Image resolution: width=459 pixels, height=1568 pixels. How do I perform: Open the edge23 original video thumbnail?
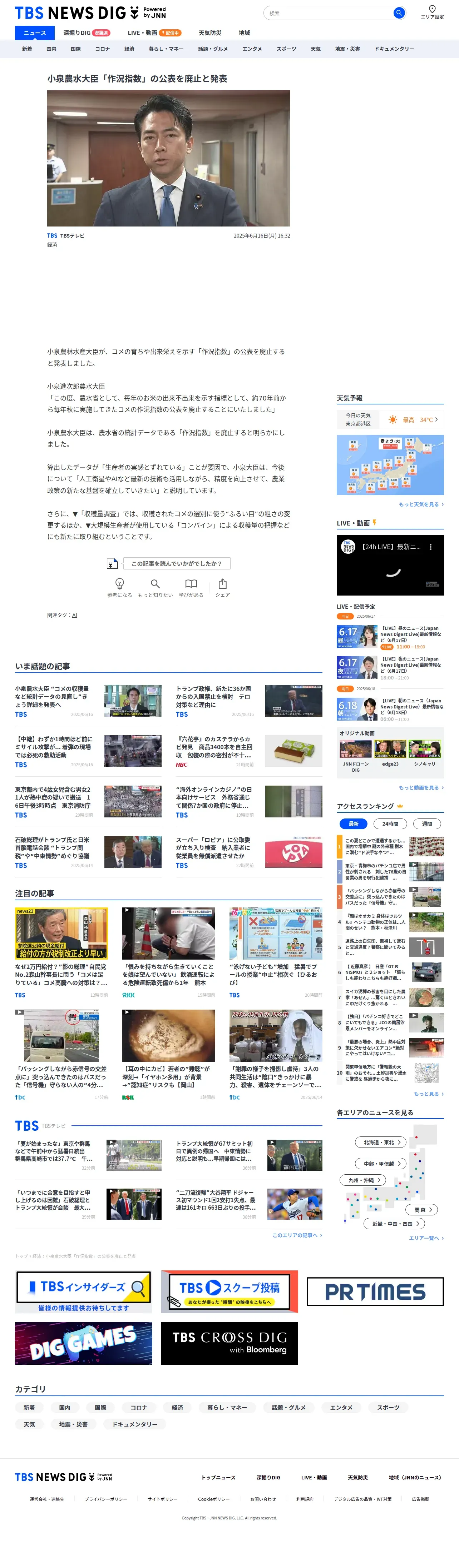coord(390,749)
